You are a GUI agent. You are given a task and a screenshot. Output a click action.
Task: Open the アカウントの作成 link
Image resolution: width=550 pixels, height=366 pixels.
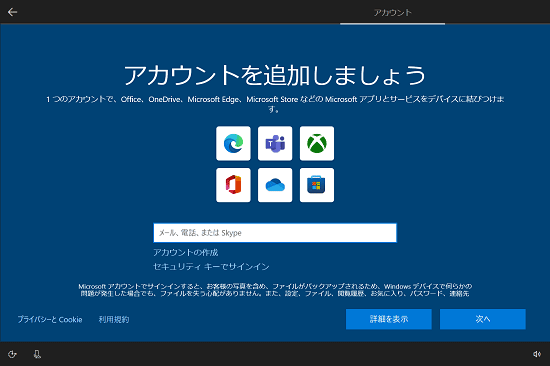[x=186, y=252]
